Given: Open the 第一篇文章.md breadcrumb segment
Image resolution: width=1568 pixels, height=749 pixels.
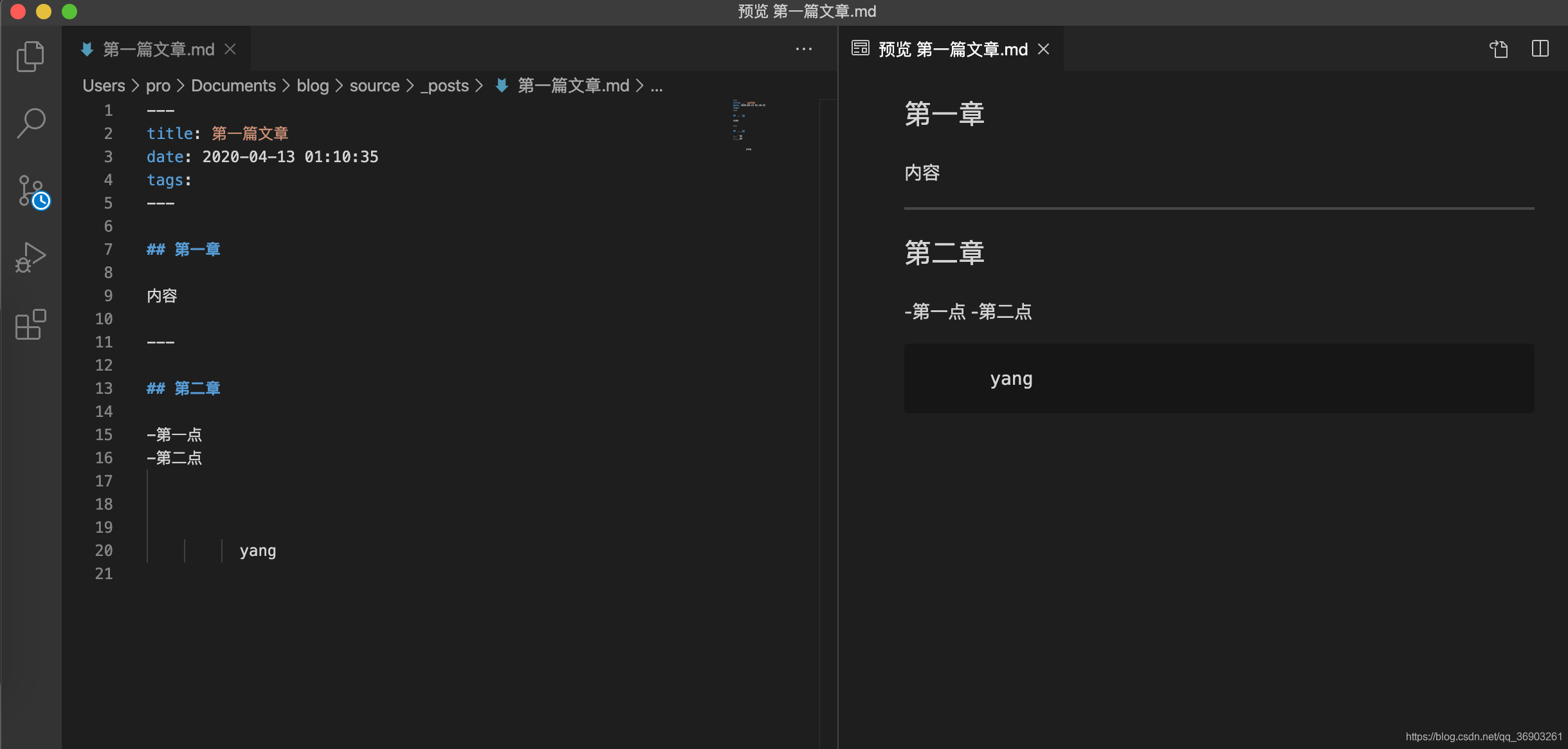Looking at the screenshot, I should pos(573,86).
